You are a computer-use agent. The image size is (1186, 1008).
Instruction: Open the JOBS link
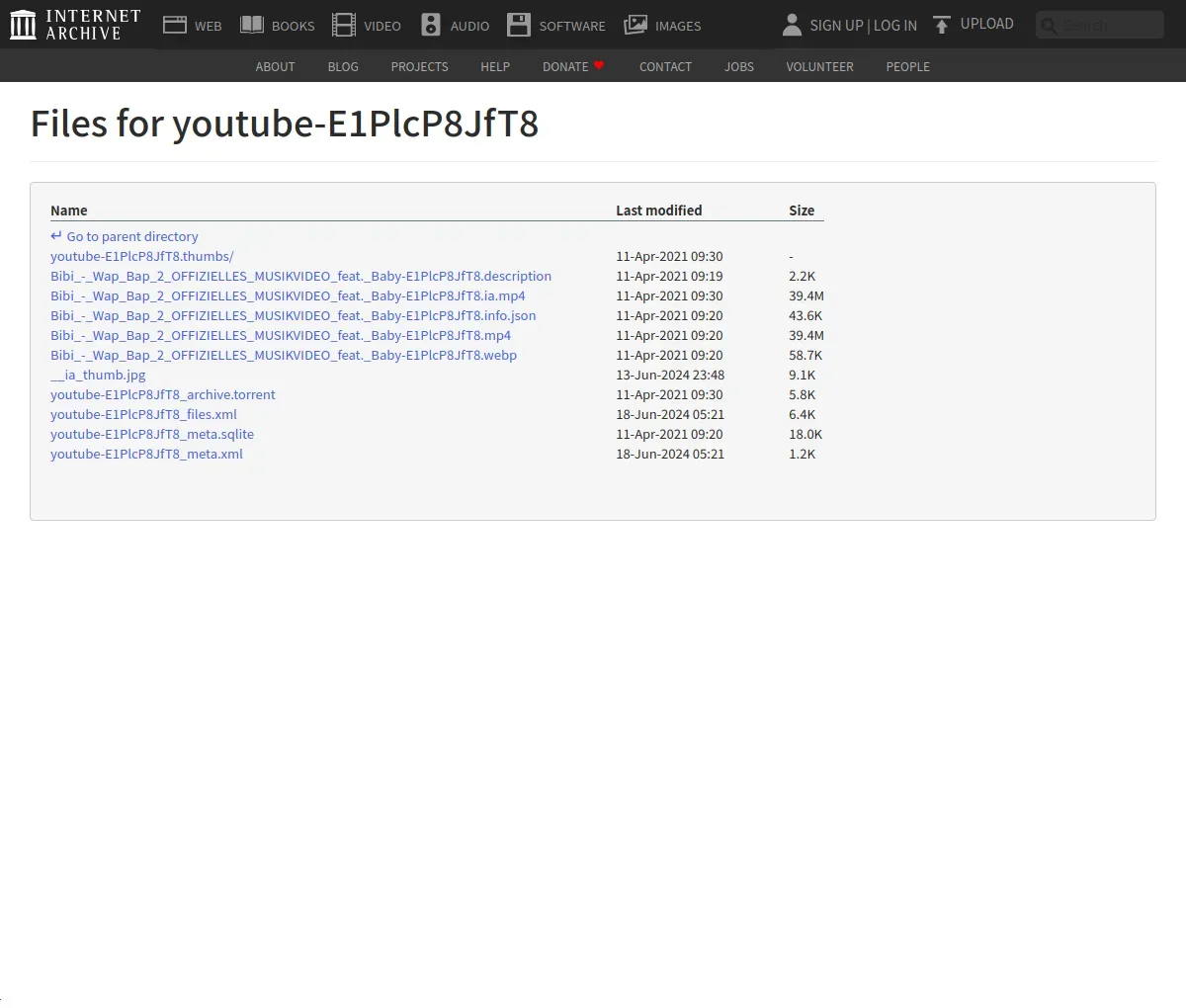point(739,66)
